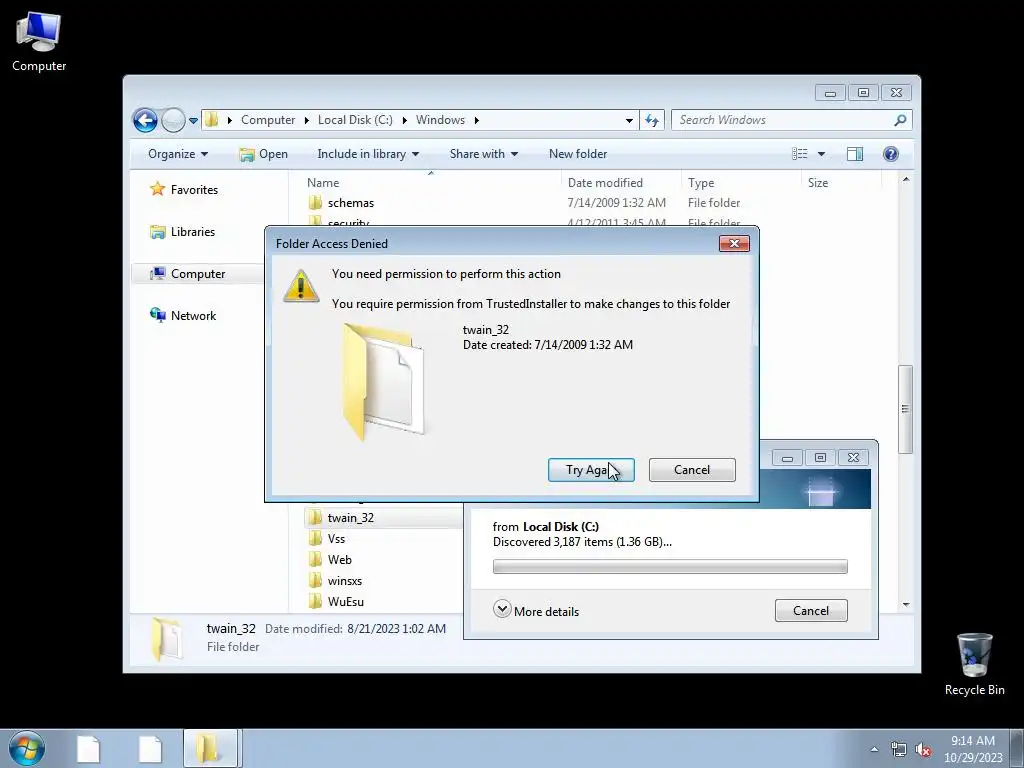The image size is (1024, 768).
Task: Open Recycle Bin desktop icon
Action: point(974,665)
